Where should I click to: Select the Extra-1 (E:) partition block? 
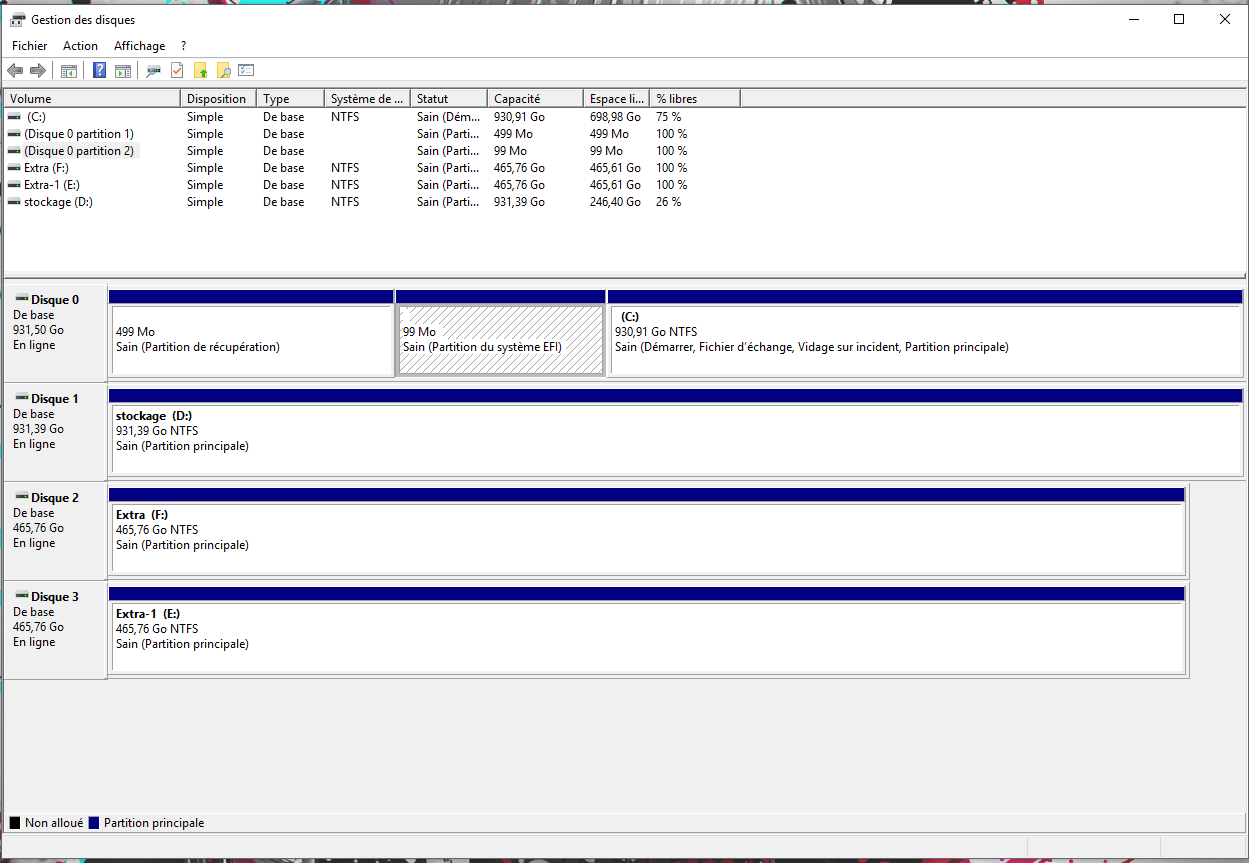point(647,630)
